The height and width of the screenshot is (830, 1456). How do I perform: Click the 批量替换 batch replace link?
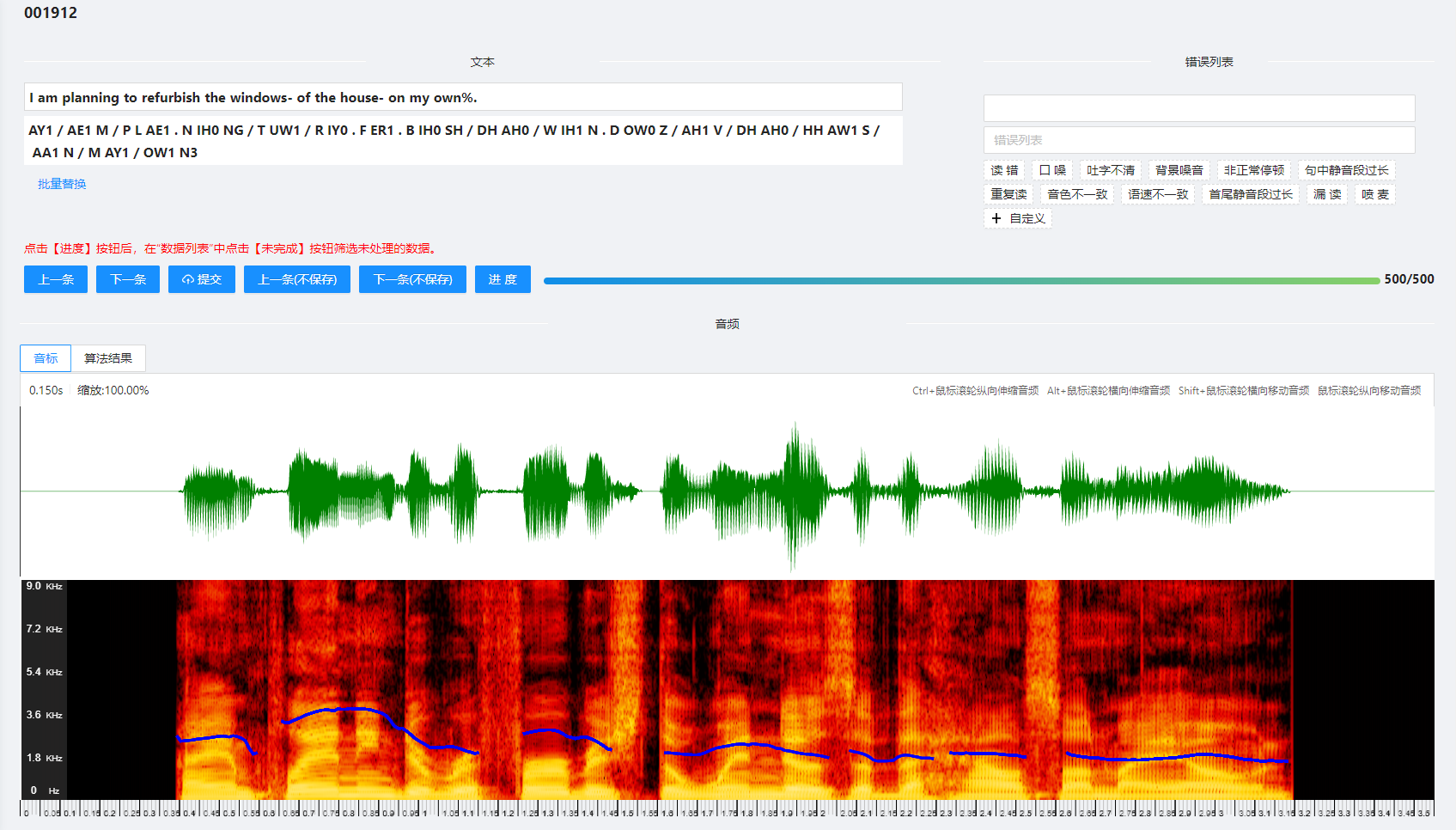point(62,184)
